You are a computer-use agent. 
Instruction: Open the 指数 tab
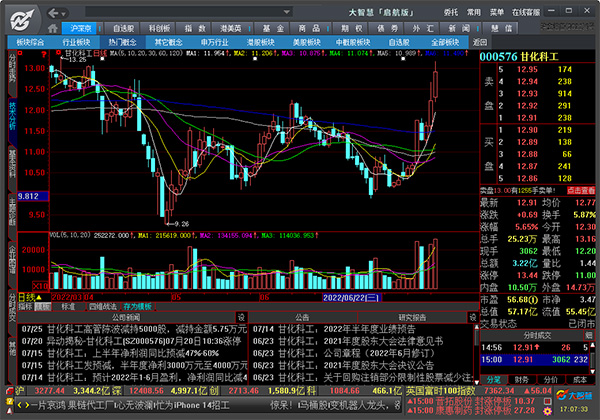point(195,28)
